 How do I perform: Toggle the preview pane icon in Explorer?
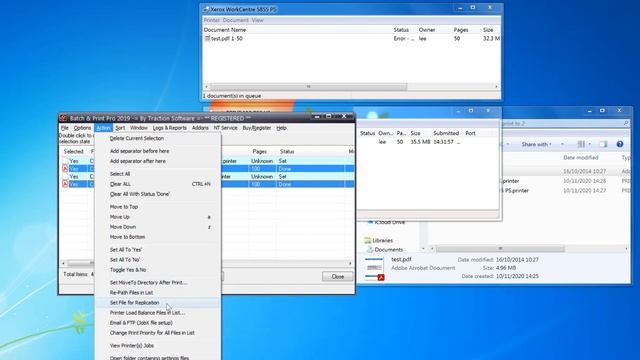point(603,144)
